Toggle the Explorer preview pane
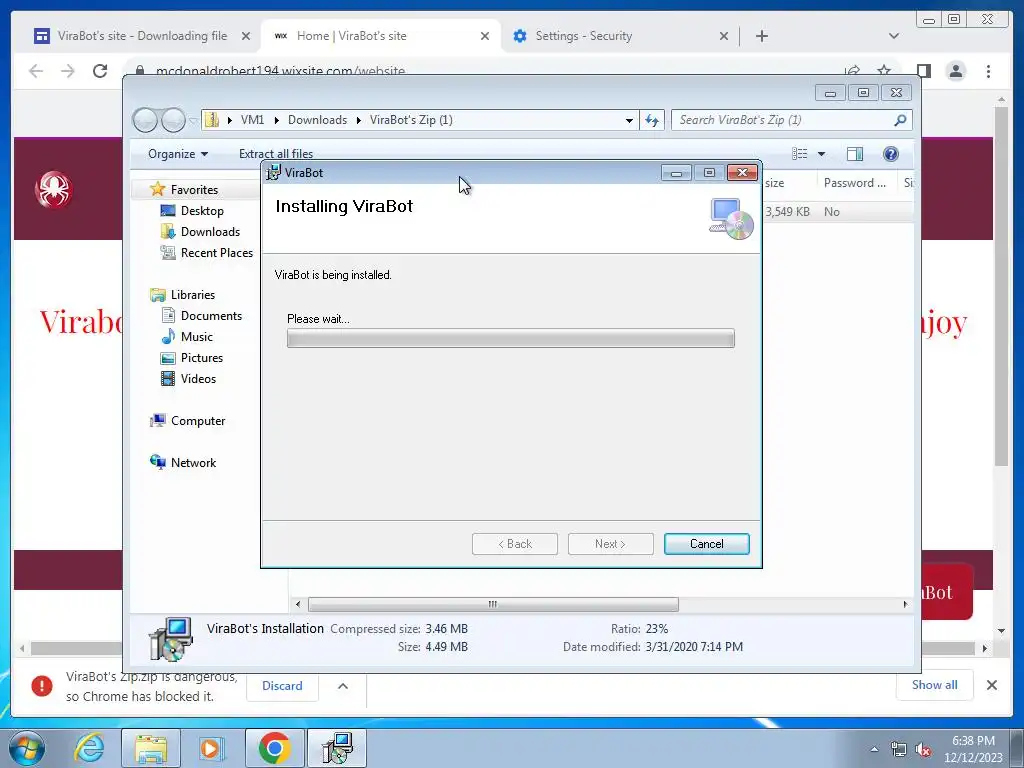The height and width of the screenshot is (768, 1024). point(854,154)
